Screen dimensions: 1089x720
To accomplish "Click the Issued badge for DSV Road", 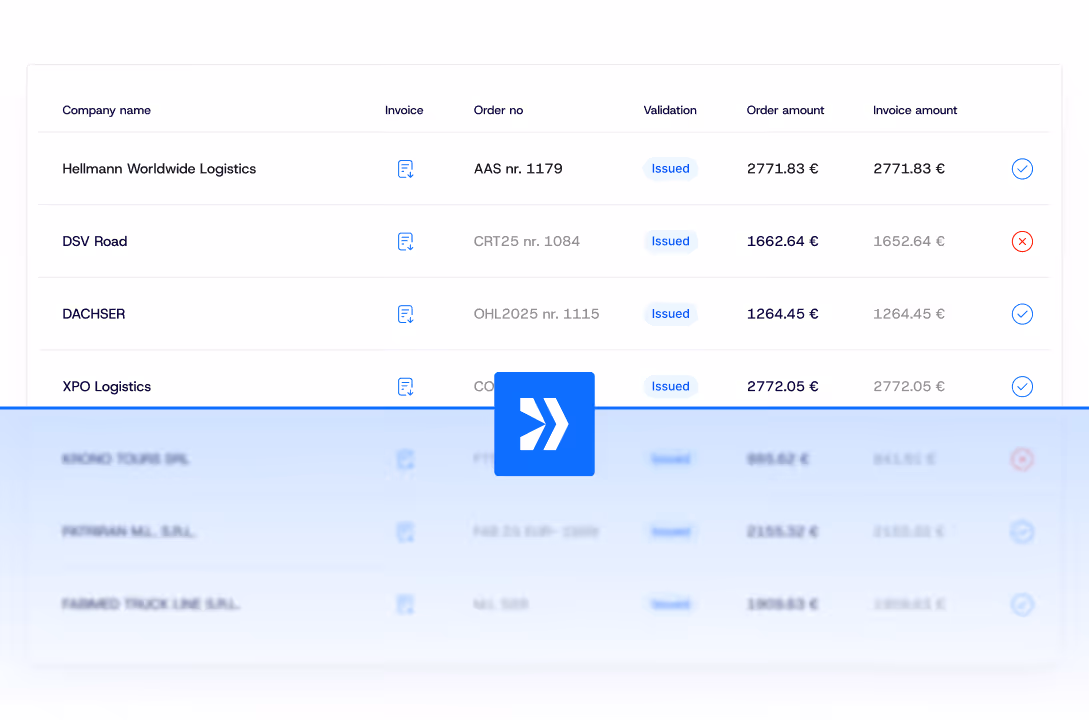I will [x=670, y=242].
